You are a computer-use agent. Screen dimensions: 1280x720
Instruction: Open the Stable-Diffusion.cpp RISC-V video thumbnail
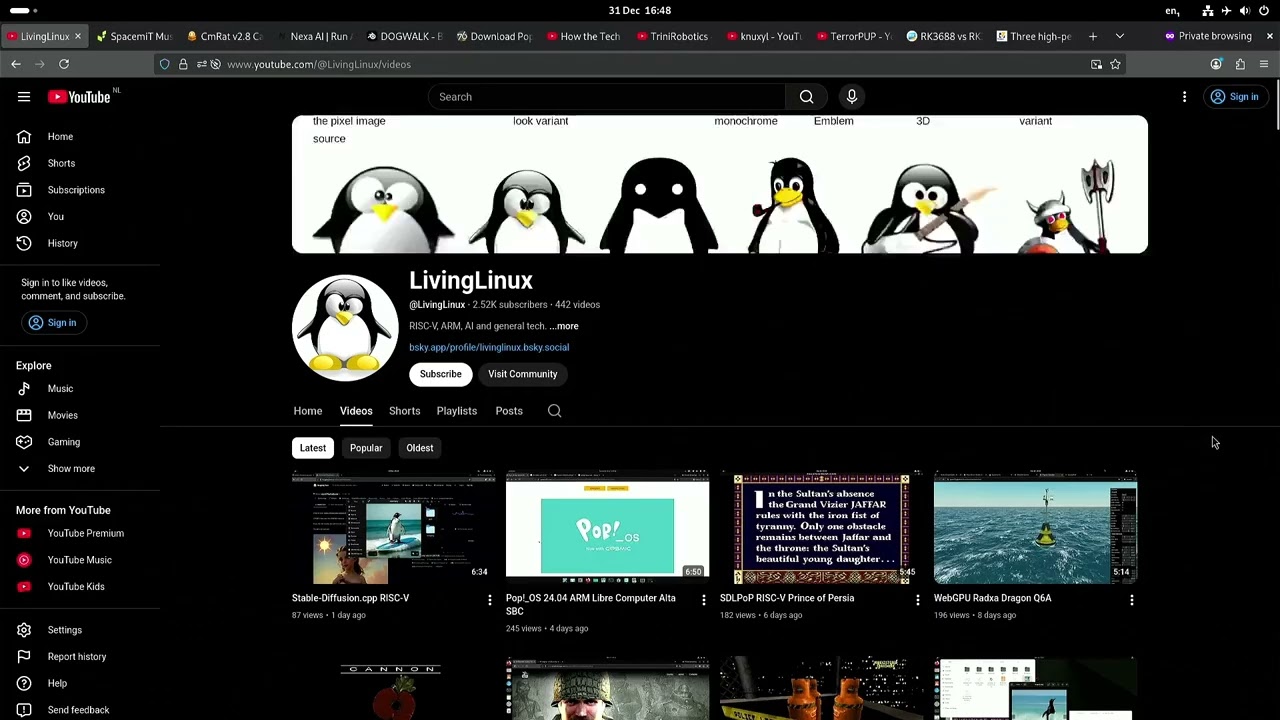(394, 526)
